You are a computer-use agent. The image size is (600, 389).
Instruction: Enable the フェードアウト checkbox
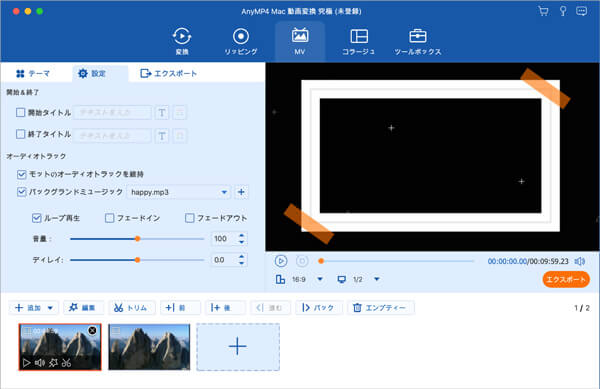tap(189, 218)
